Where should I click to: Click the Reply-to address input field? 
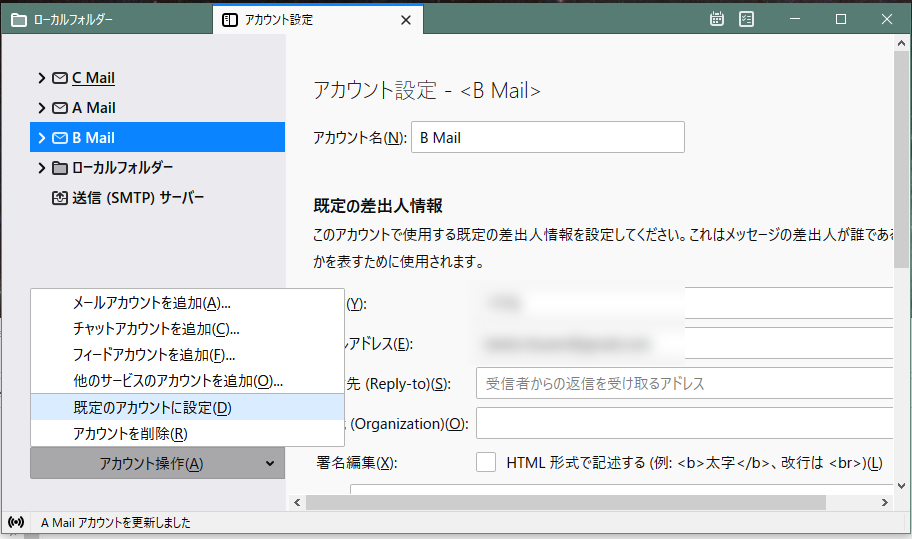[684, 383]
